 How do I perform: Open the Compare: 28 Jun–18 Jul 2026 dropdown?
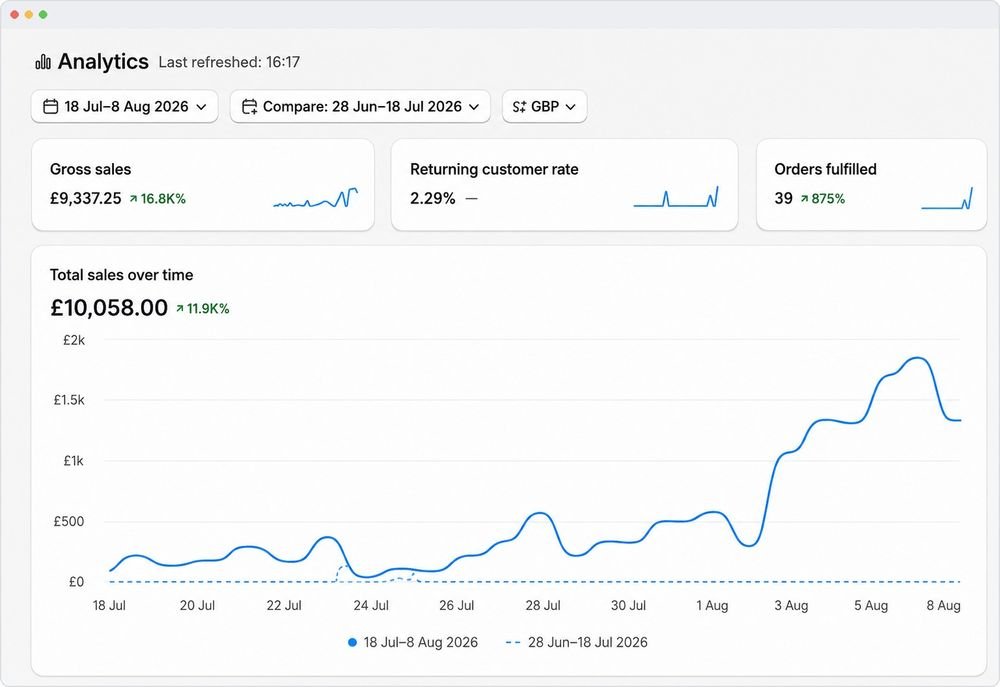[360, 107]
